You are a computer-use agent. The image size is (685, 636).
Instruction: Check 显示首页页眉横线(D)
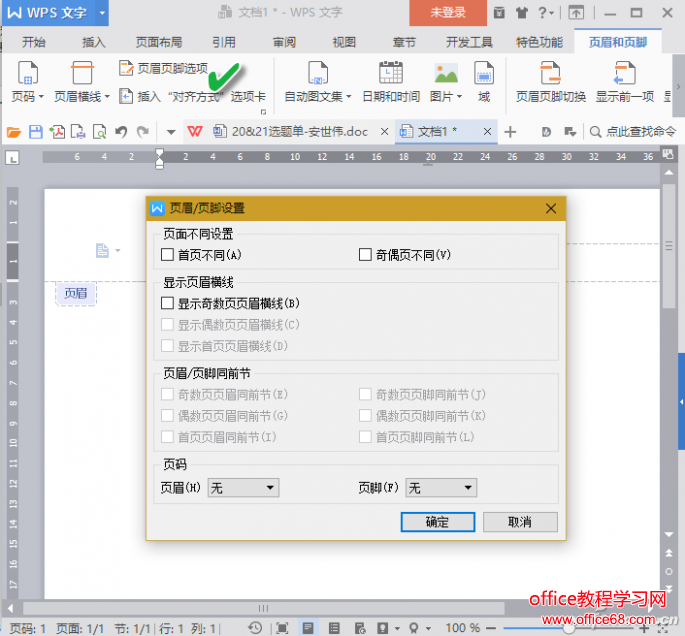(167, 346)
